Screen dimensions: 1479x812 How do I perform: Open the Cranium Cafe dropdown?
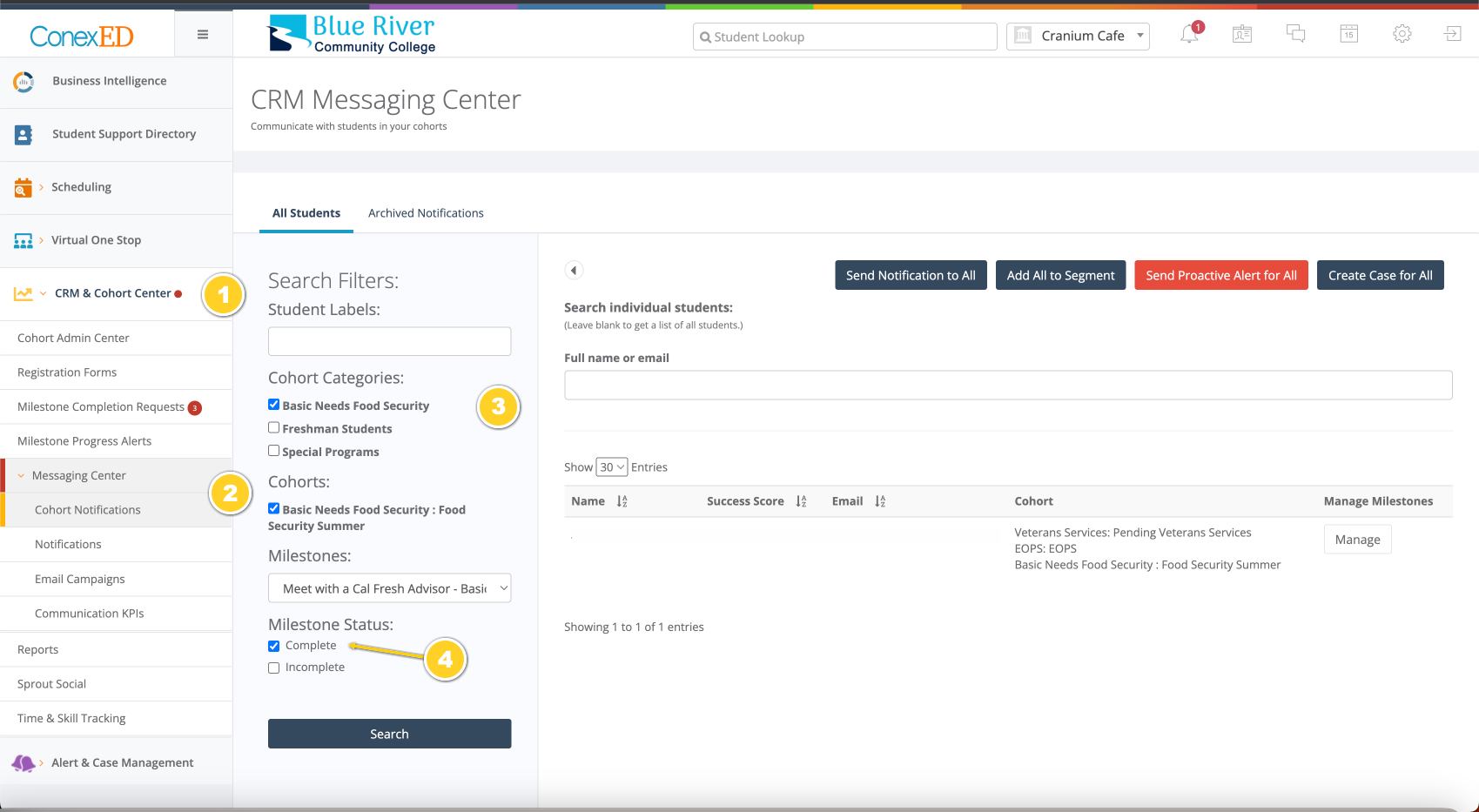pyautogui.click(x=1078, y=37)
